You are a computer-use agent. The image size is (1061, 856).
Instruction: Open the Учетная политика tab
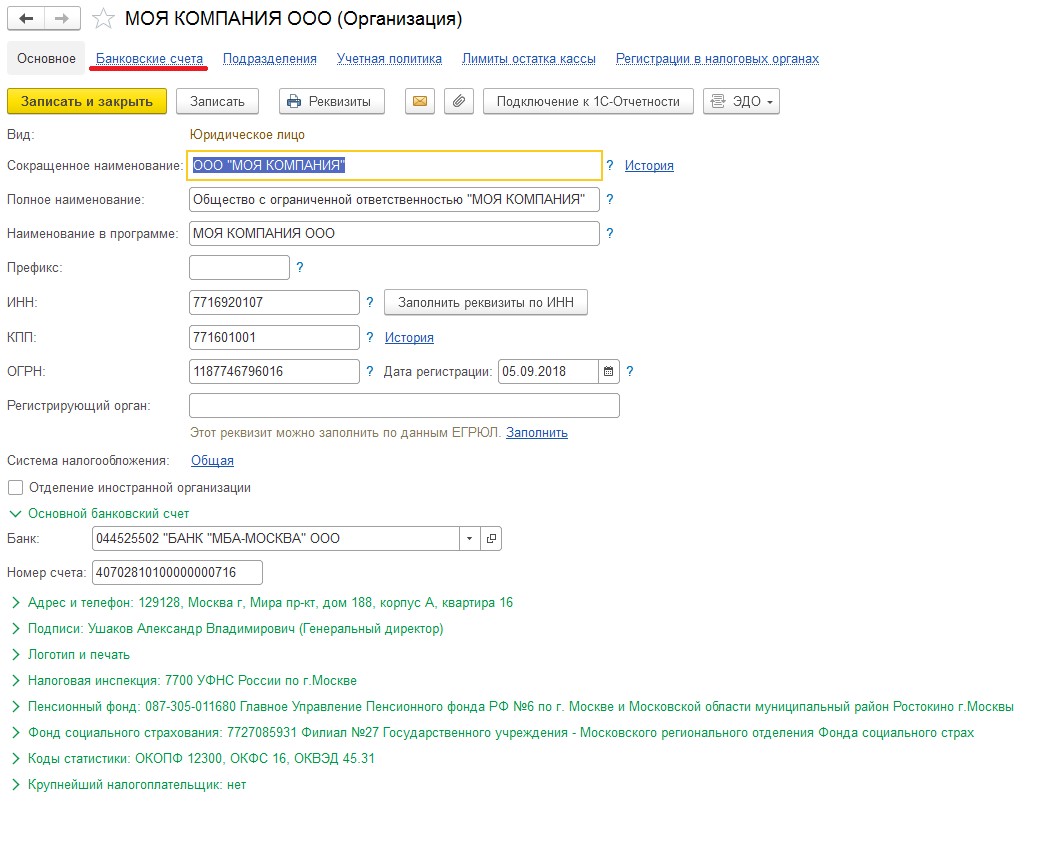[389, 59]
